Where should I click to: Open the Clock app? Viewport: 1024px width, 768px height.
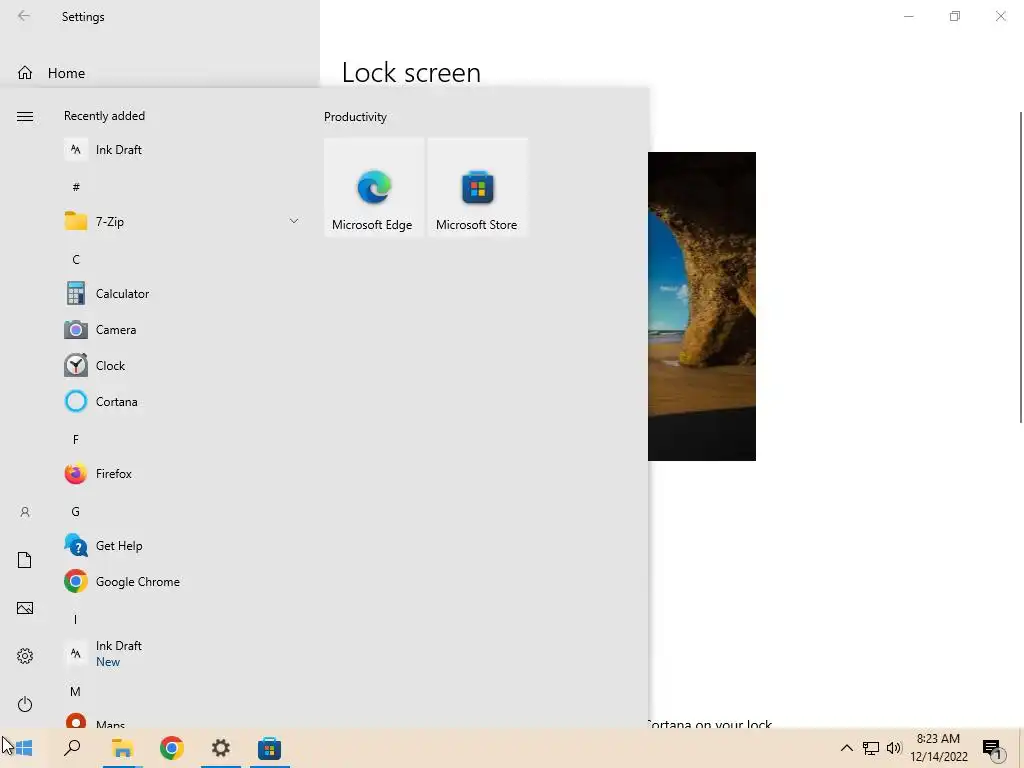click(x=182, y=366)
